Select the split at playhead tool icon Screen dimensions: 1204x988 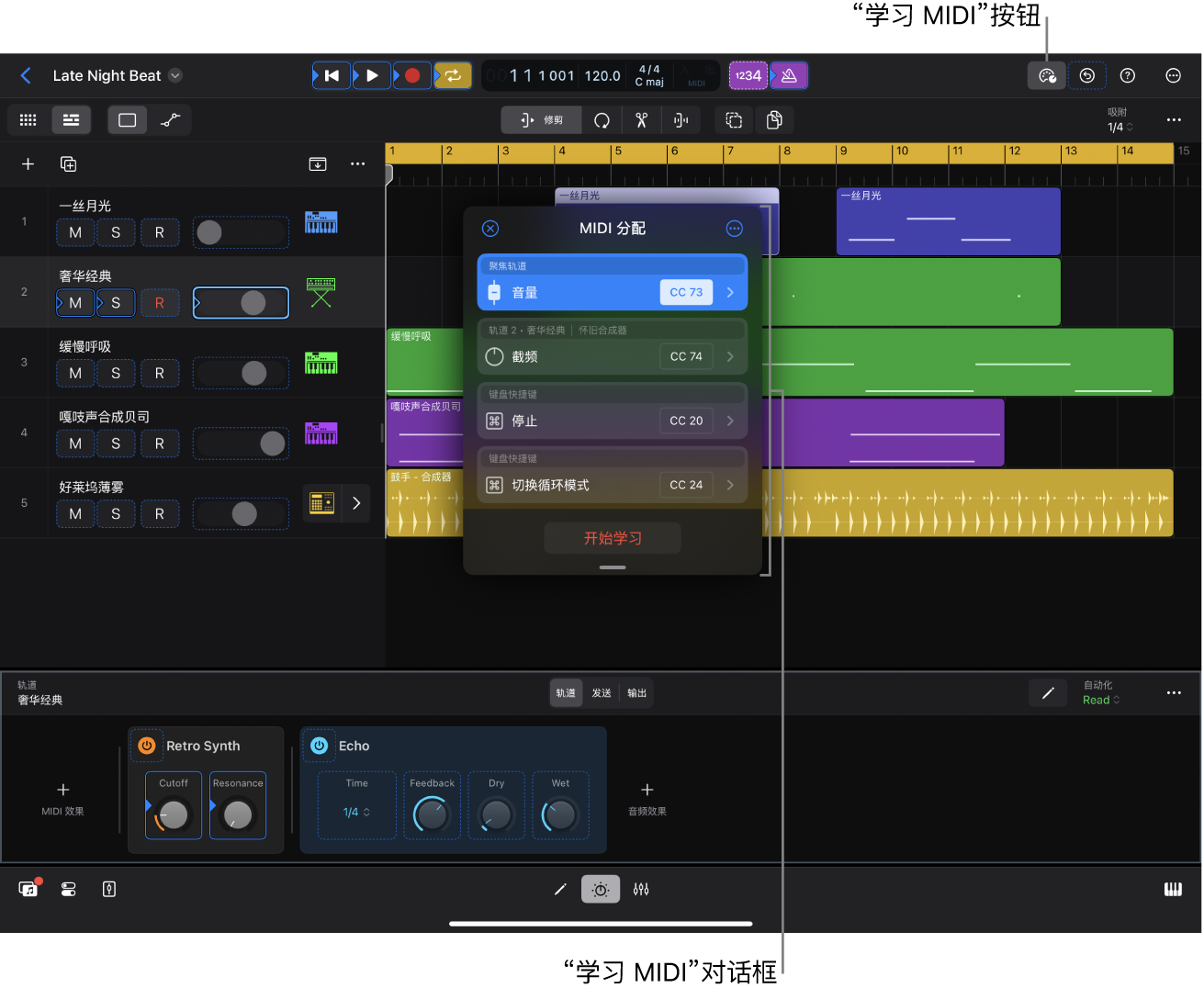tap(681, 120)
